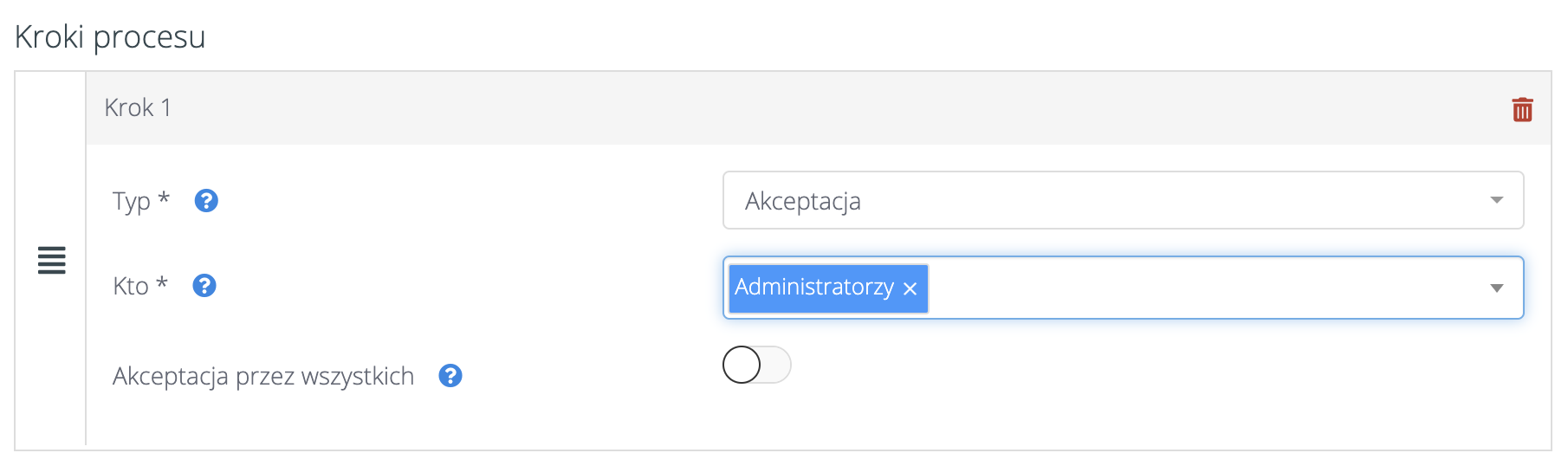Click the empty area of the Kto field
Viewport: 1568px width, 466px height.
point(1204,288)
